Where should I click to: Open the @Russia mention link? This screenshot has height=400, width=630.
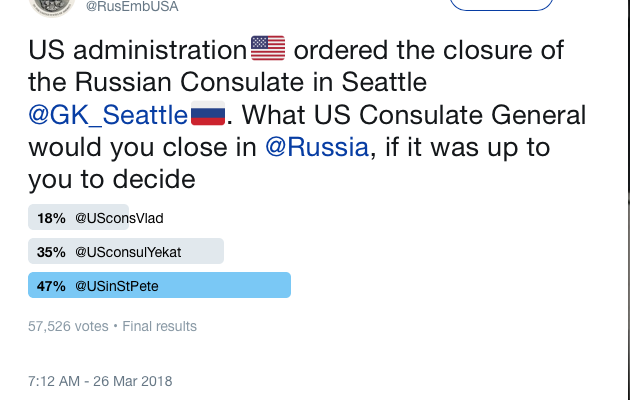click(317, 147)
